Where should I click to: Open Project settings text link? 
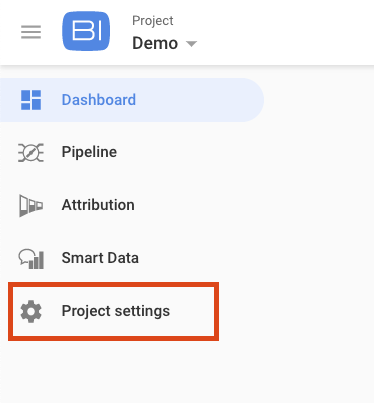116,311
